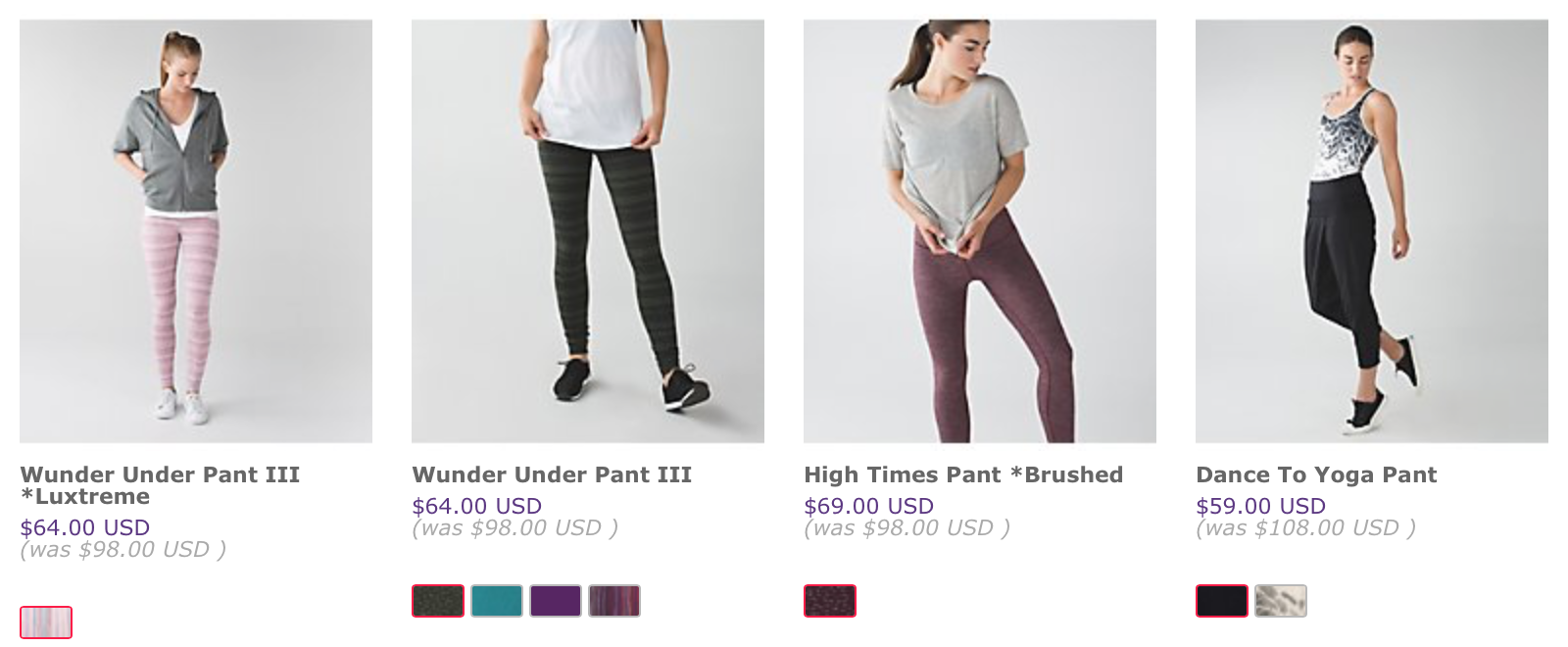Pick the purple striped color swatch
The height and width of the screenshot is (647, 1568).
click(x=614, y=601)
